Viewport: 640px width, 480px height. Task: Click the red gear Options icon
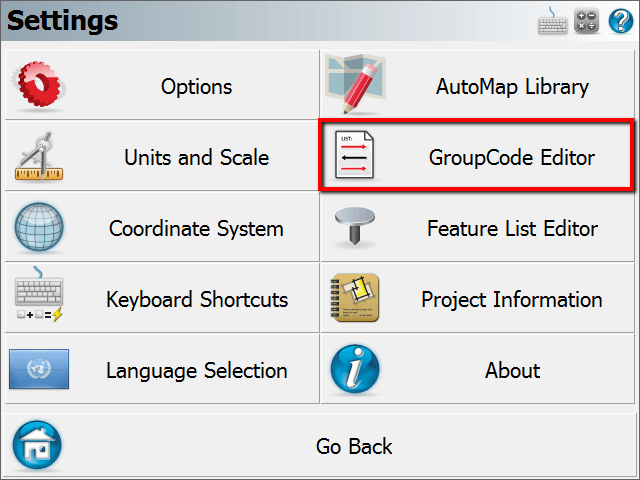tap(39, 84)
